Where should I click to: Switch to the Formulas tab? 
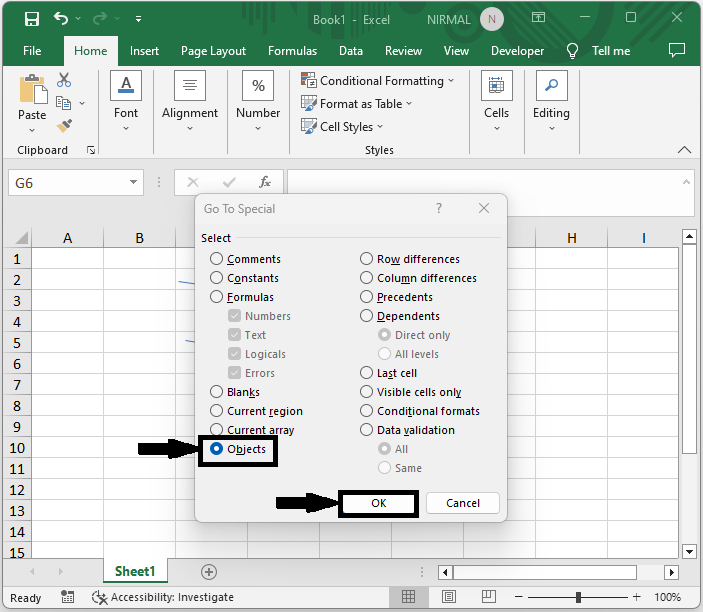(x=292, y=51)
